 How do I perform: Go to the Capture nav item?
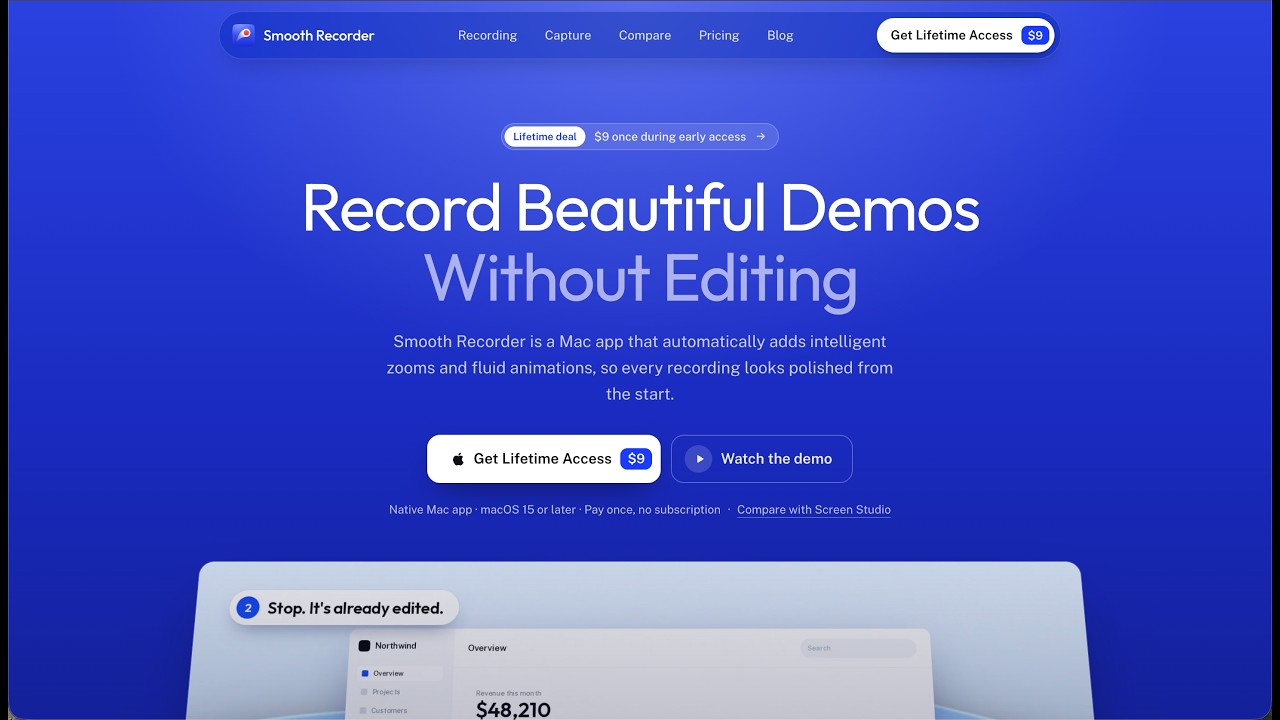click(x=568, y=35)
